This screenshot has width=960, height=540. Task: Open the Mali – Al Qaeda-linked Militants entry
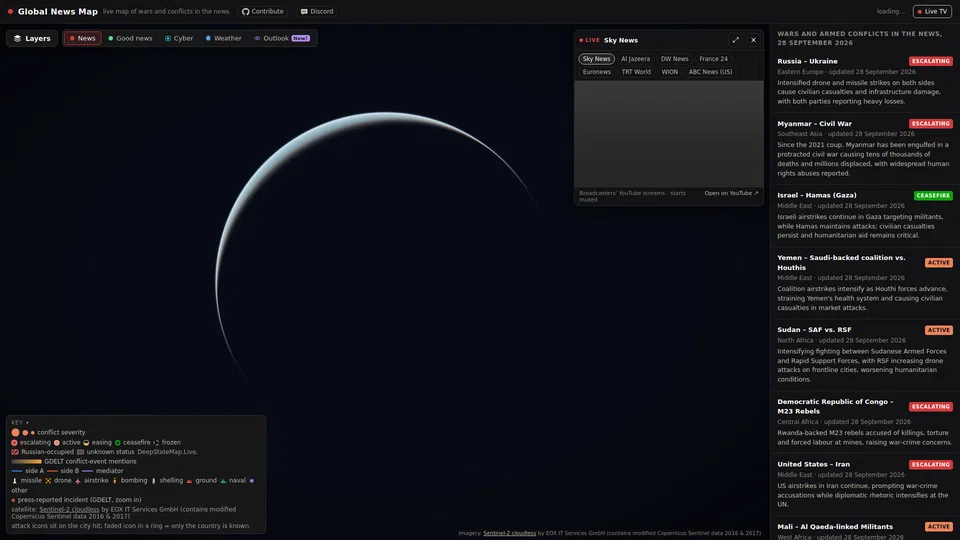coord(864,530)
